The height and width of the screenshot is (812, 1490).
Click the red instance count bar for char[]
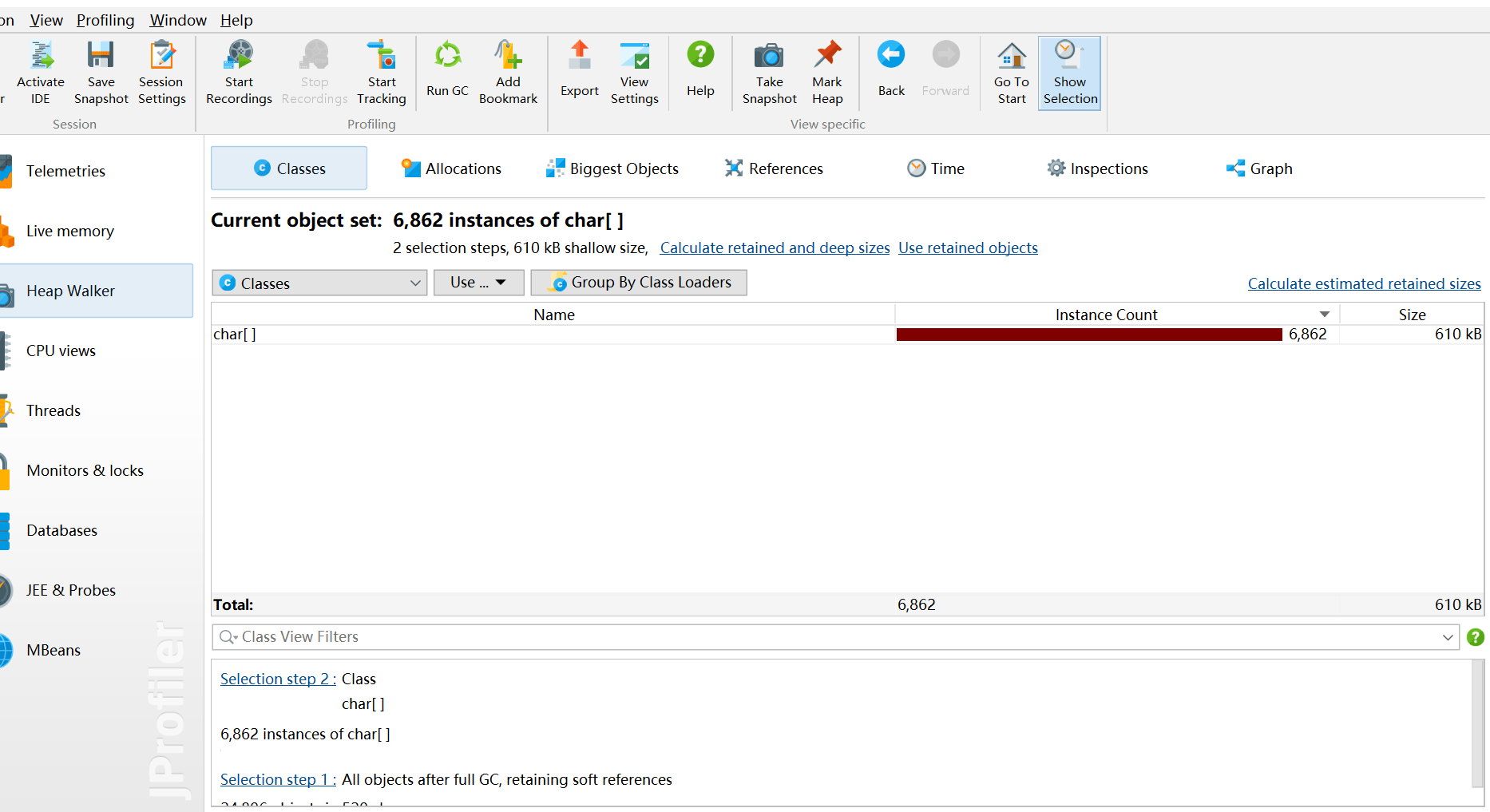(x=1088, y=335)
